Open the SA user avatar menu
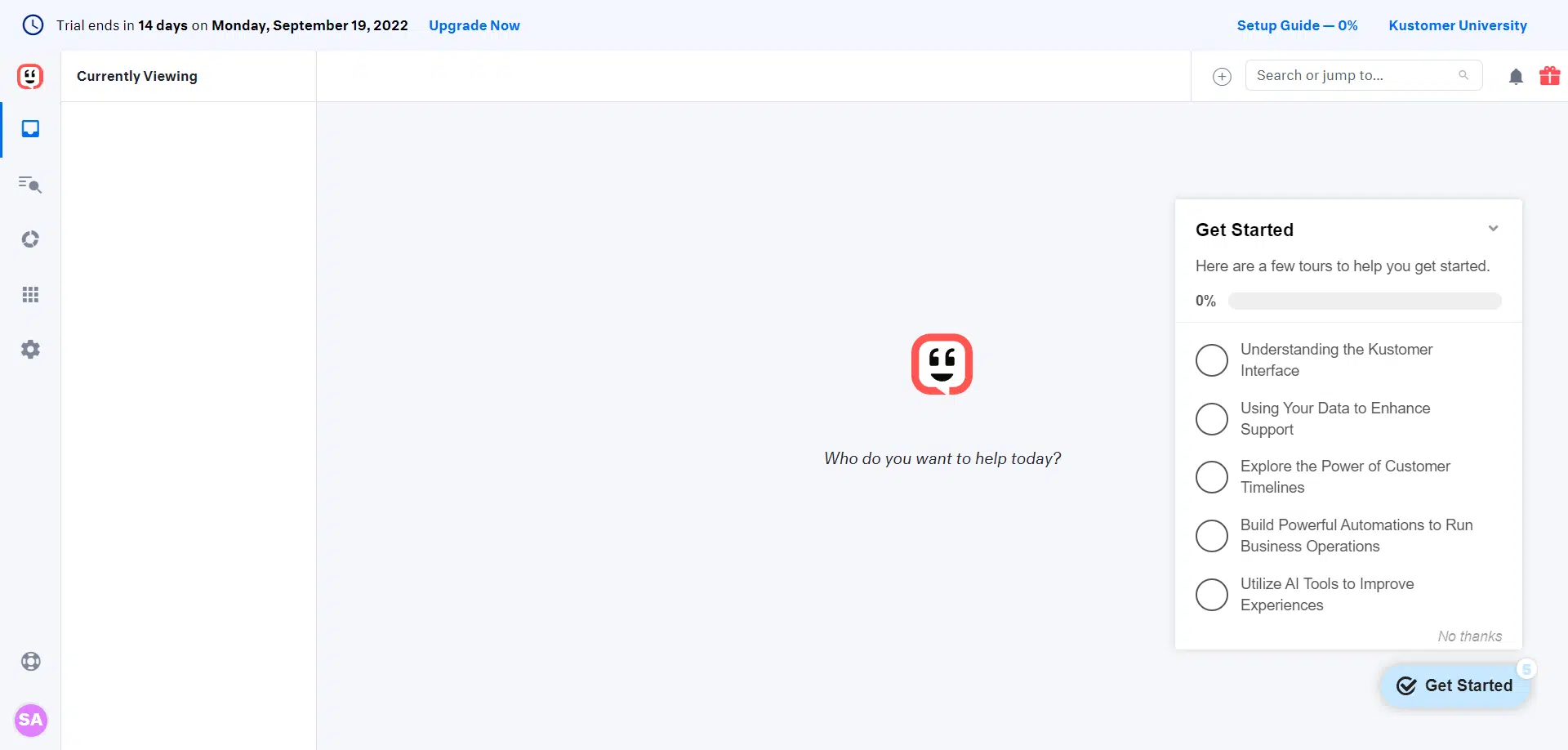 (31, 720)
